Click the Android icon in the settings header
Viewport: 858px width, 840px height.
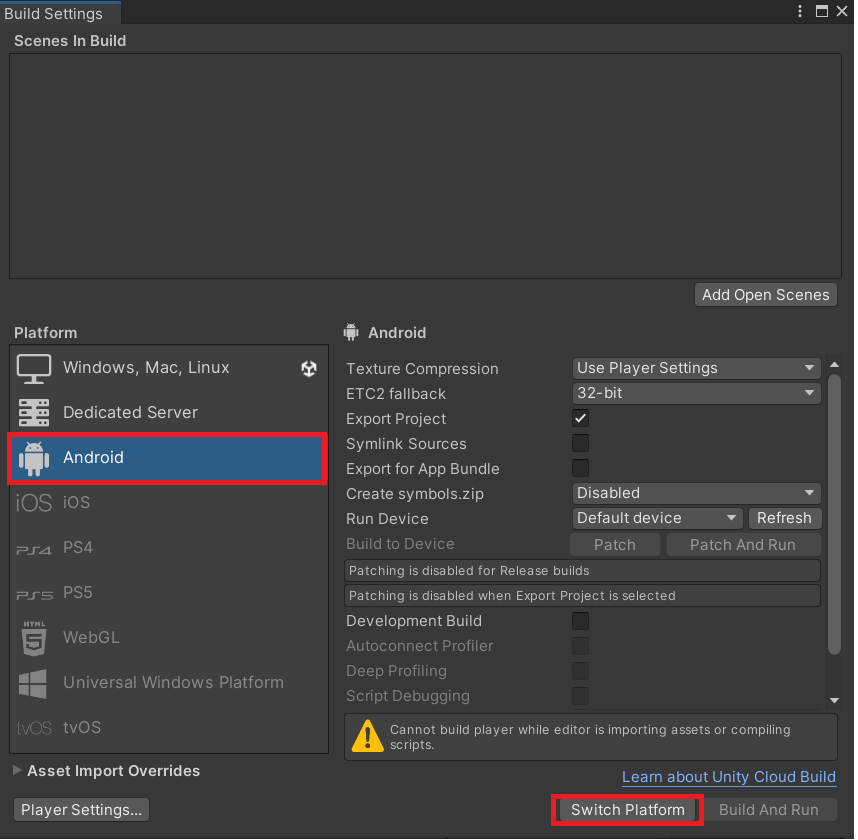pyautogui.click(x=351, y=332)
